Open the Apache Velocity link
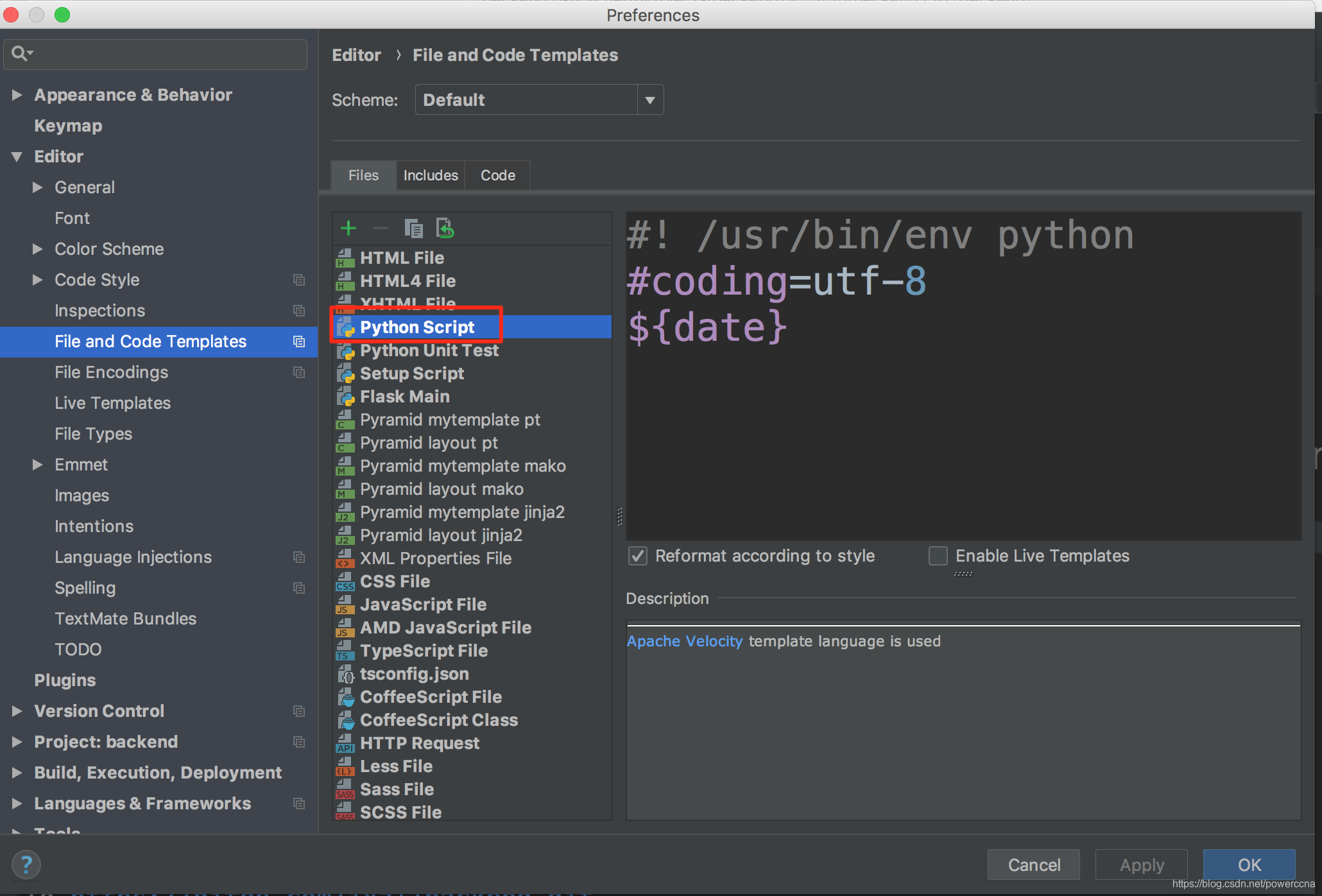Screen dimensions: 1322x896 tap(684, 641)
